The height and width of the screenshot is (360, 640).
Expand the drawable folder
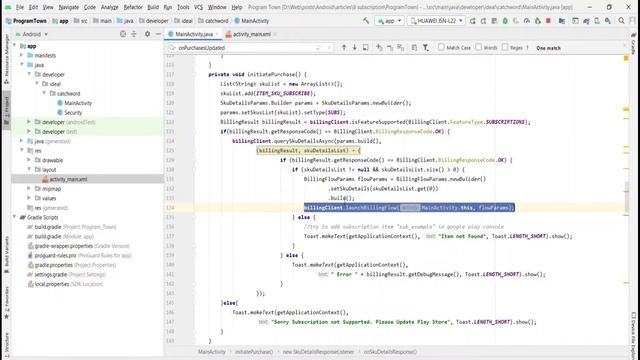pos(29,160)
